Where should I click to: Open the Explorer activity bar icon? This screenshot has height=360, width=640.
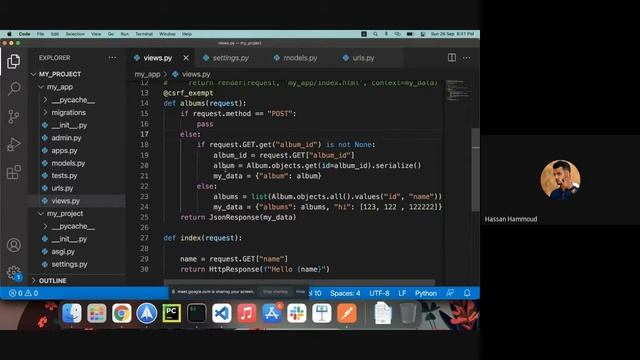[x=13, y=62]
